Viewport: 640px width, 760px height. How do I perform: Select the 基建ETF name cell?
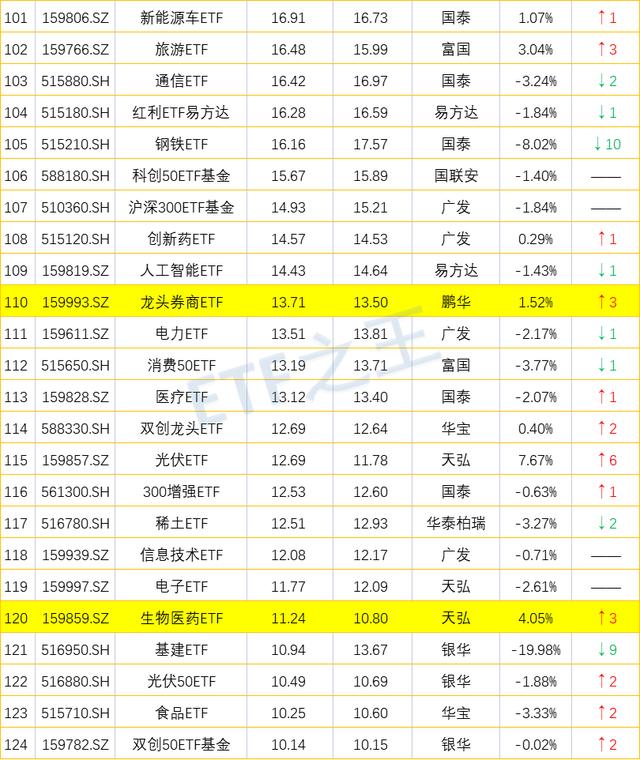[x=181, y=649]
